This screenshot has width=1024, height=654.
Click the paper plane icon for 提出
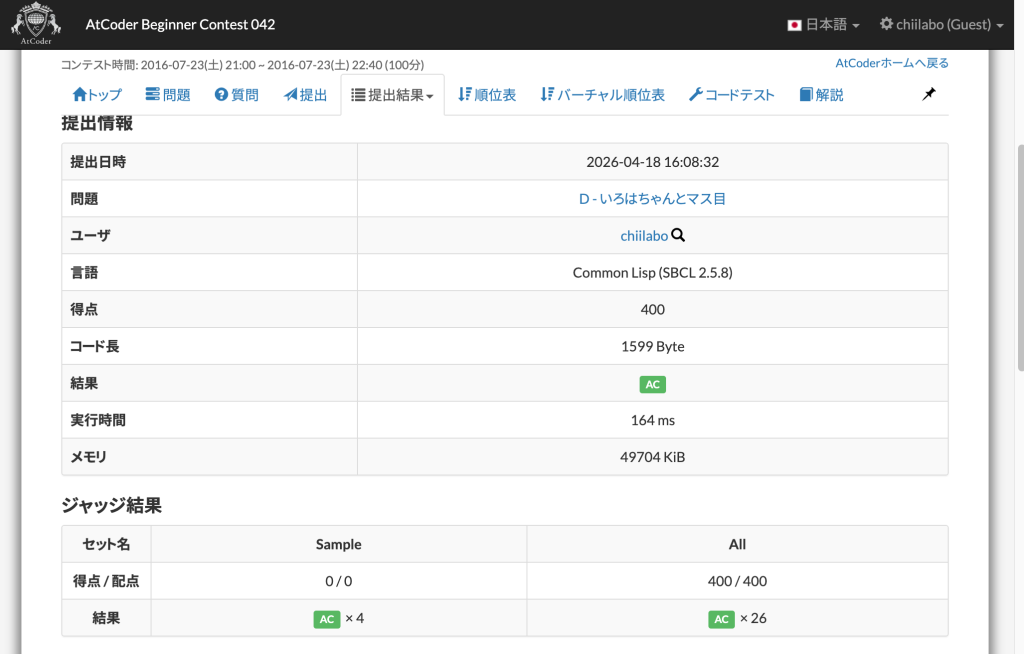click(x=291, y=95)
